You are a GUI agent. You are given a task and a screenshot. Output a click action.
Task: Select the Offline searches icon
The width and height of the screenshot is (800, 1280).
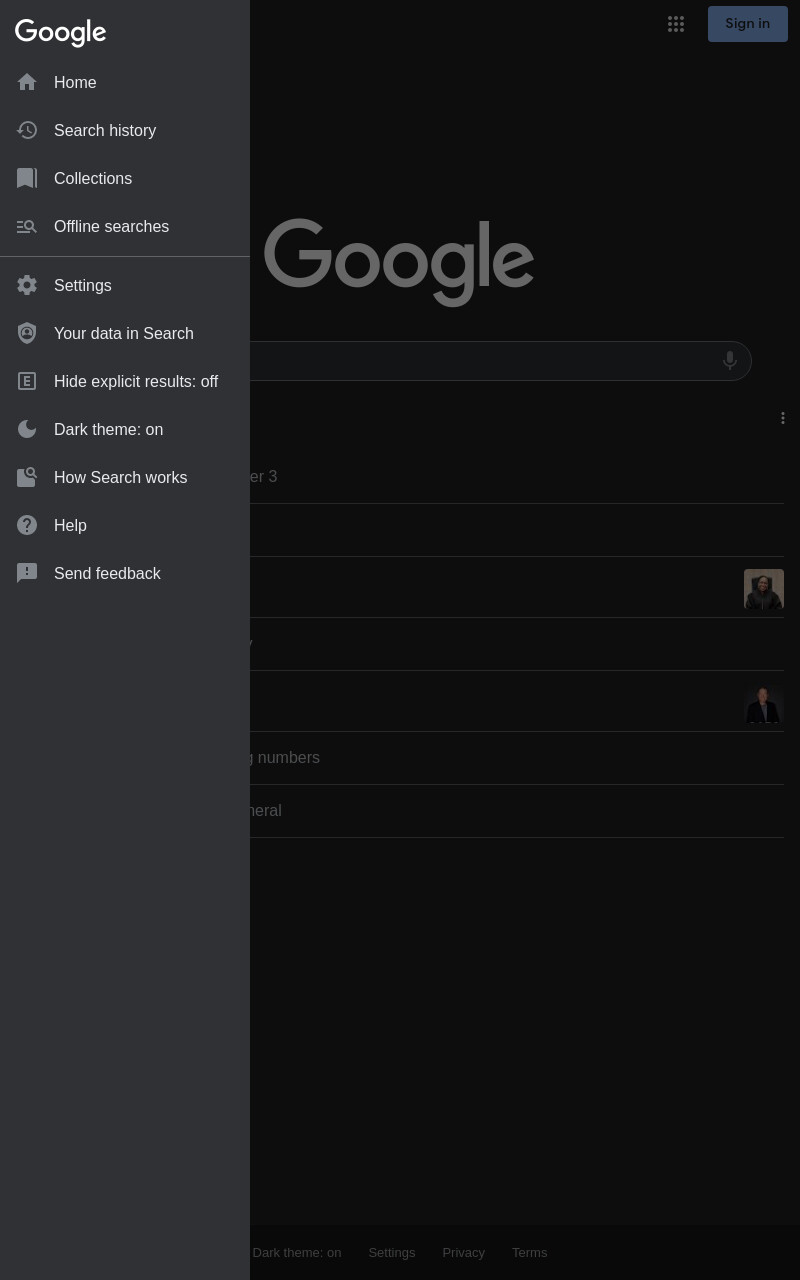[27, 226]
